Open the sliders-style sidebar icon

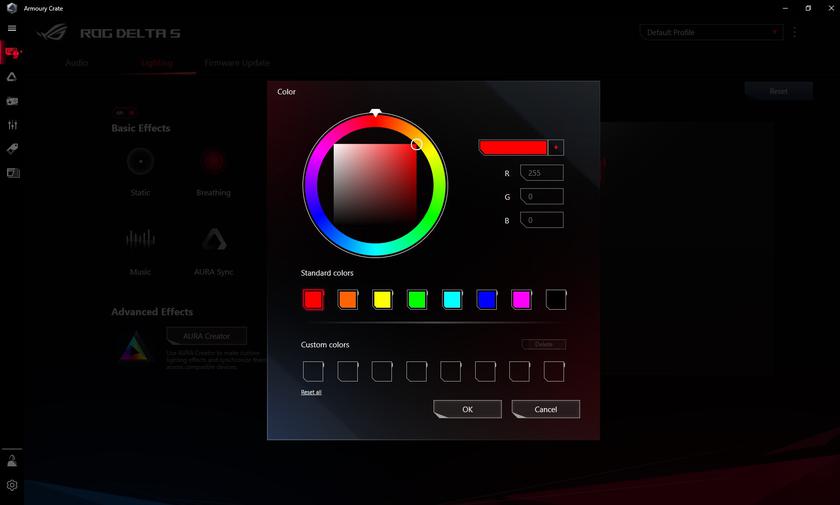(x=12, y=125)
